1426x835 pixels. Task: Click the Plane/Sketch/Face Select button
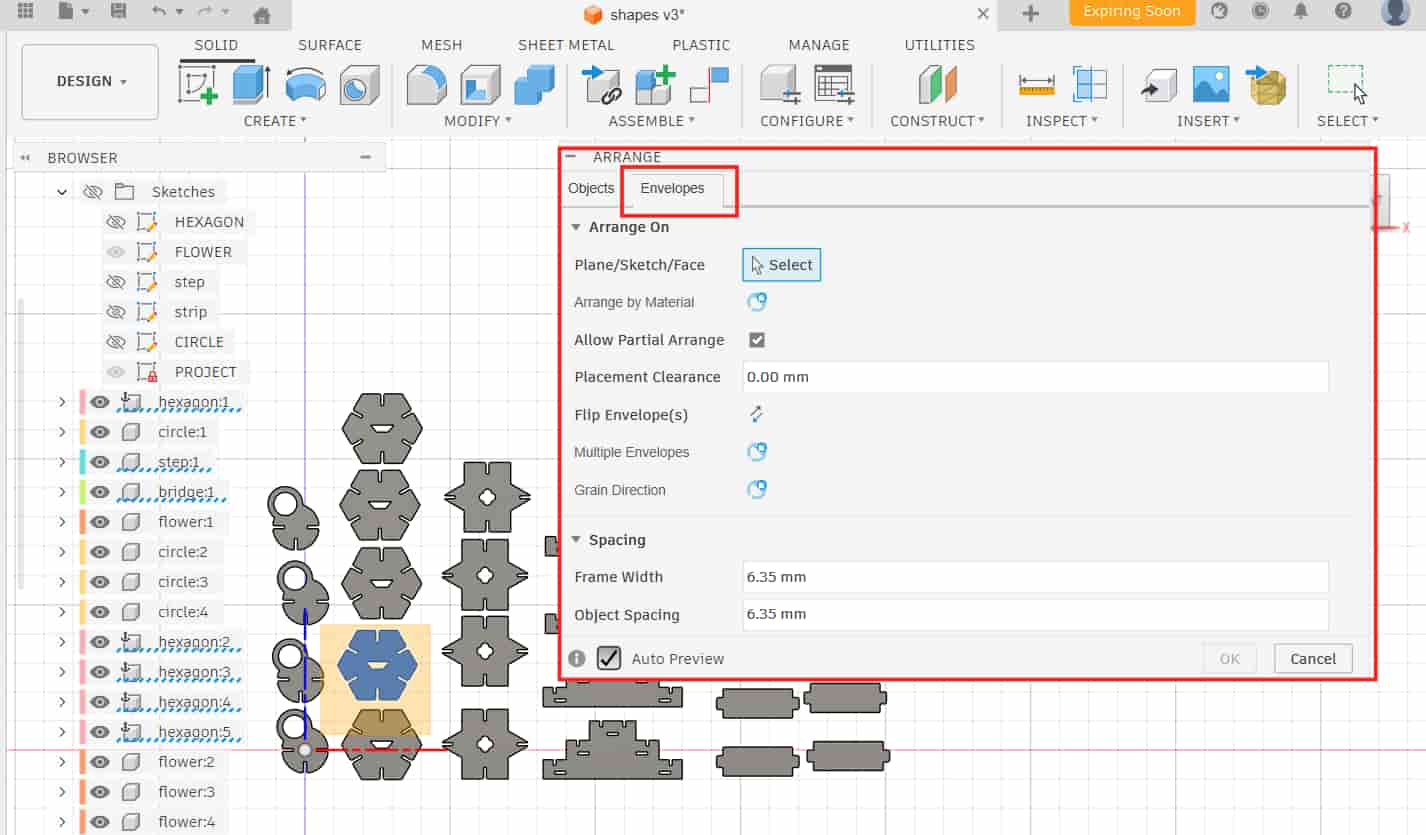pyautogui.click(x=782, y=265)
